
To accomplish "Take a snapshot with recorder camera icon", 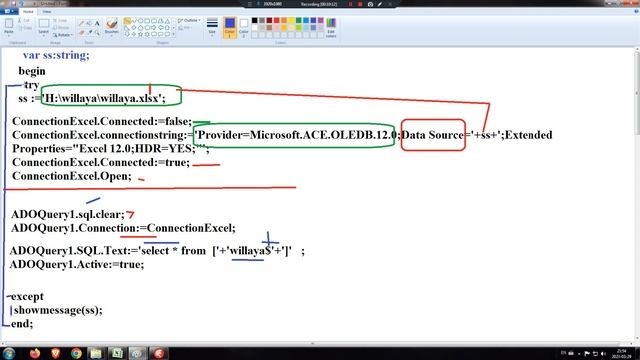I will [370, 4].
